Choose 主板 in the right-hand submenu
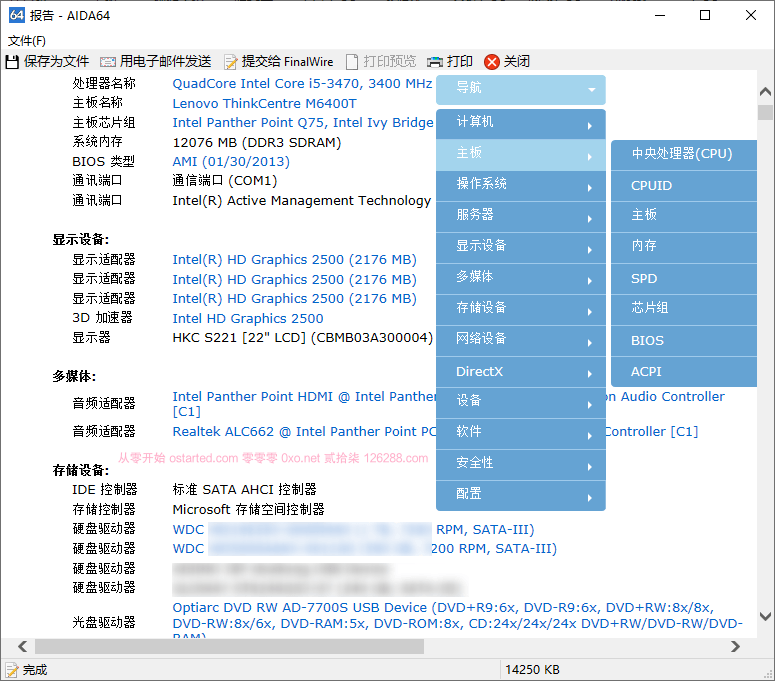The width and height of the screenshot is (775, 681). pyautogui.click(x=684, y=217)
